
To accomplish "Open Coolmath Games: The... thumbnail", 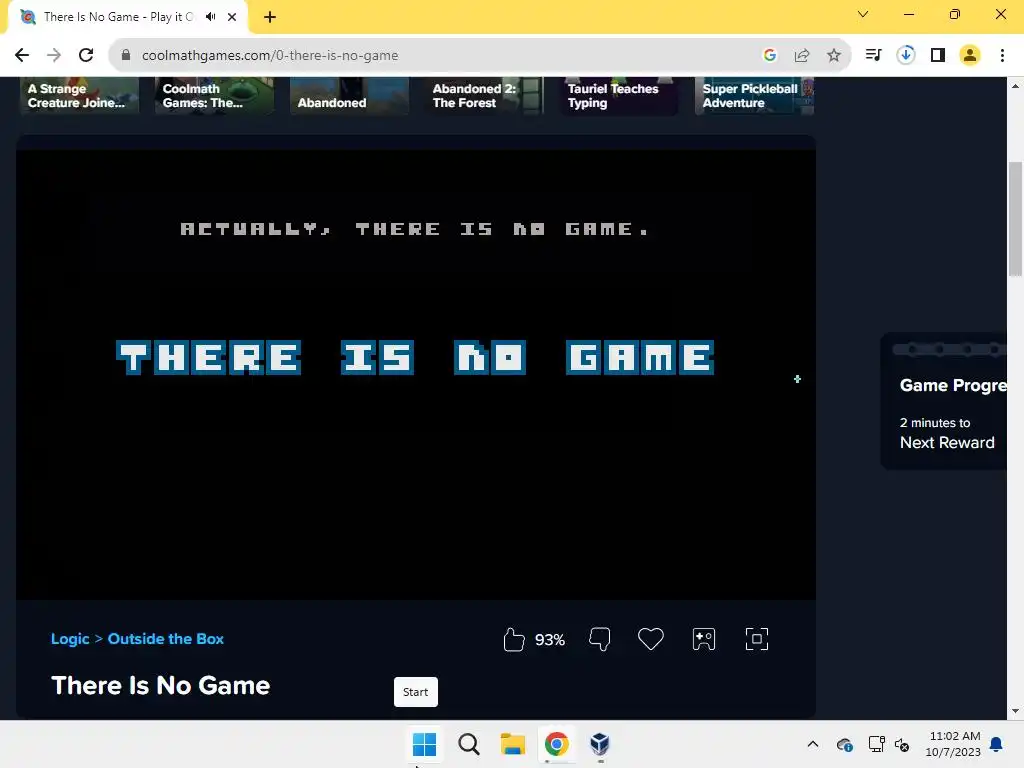I will coord(214,96).
